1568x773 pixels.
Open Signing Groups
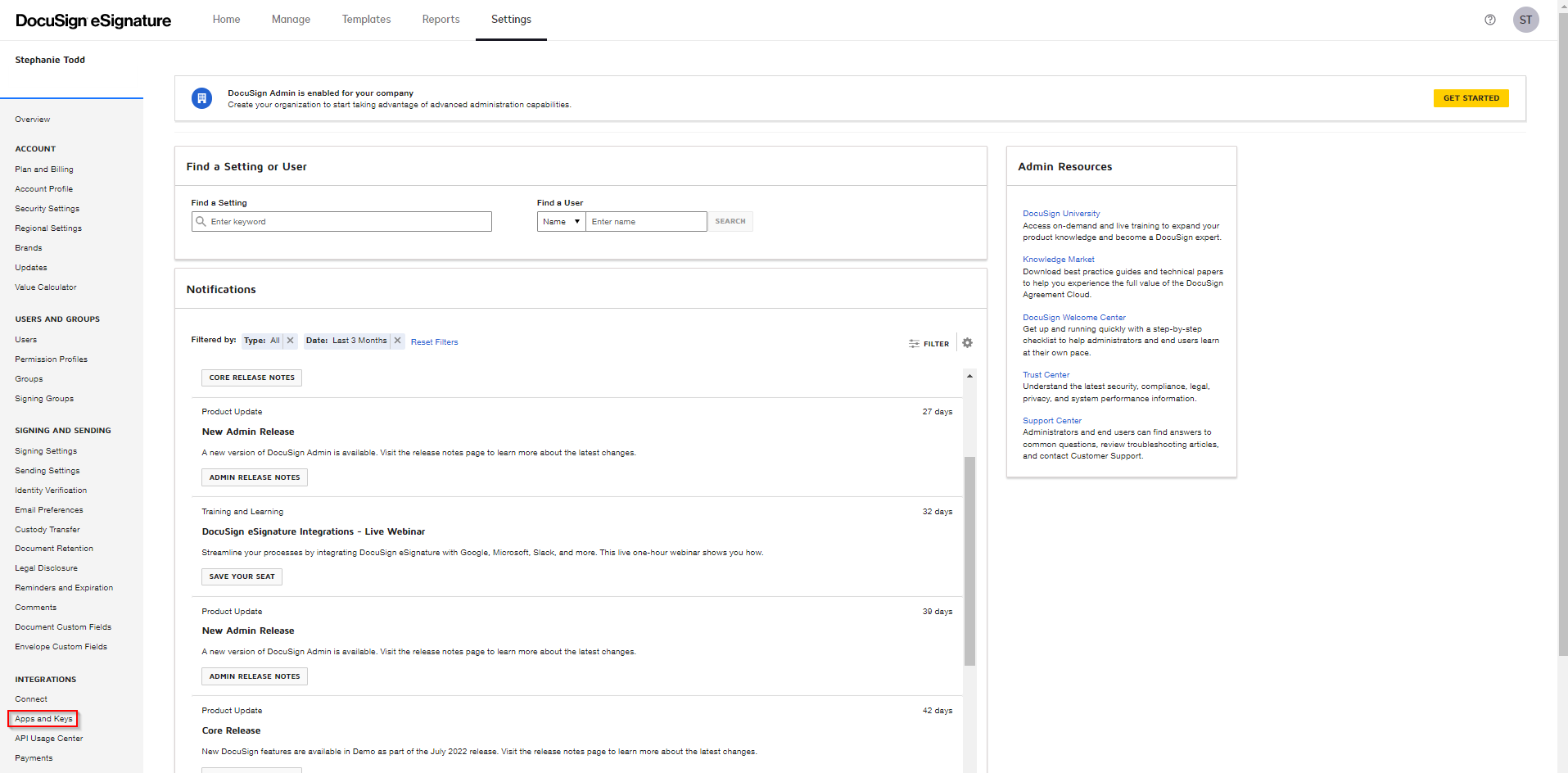44,399
